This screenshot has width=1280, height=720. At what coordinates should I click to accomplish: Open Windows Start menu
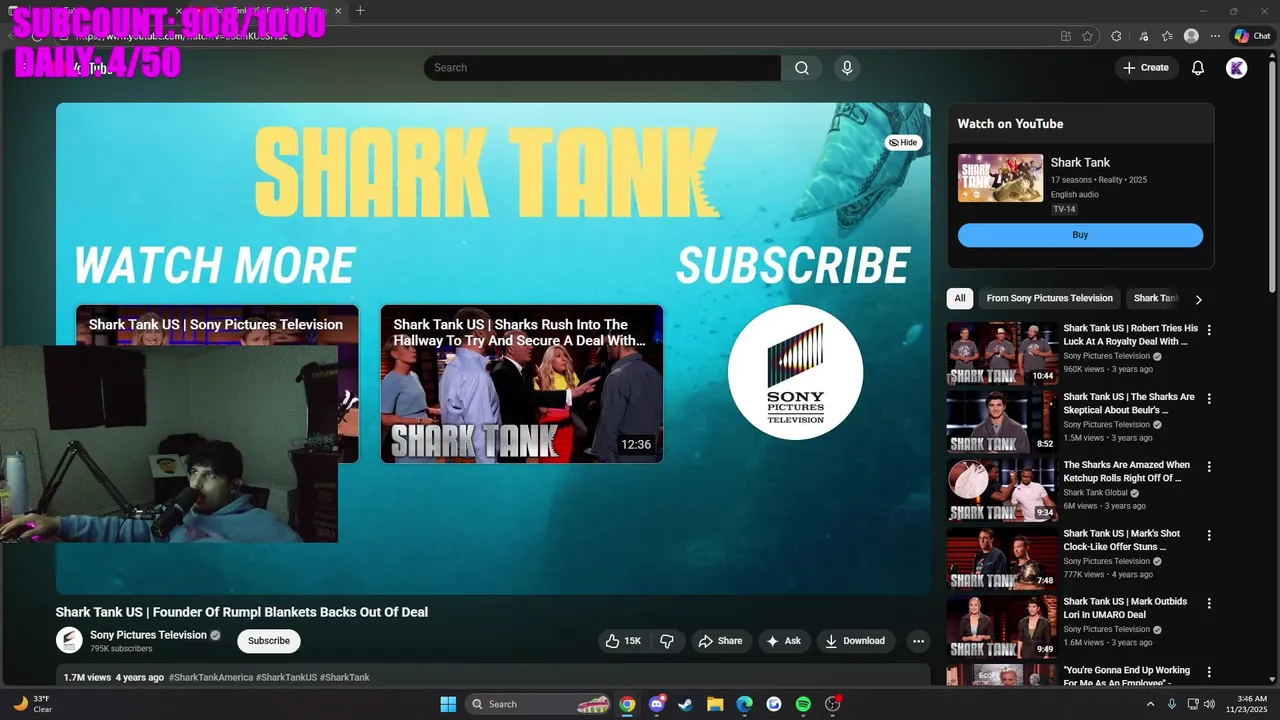click(x=448, y=704)
